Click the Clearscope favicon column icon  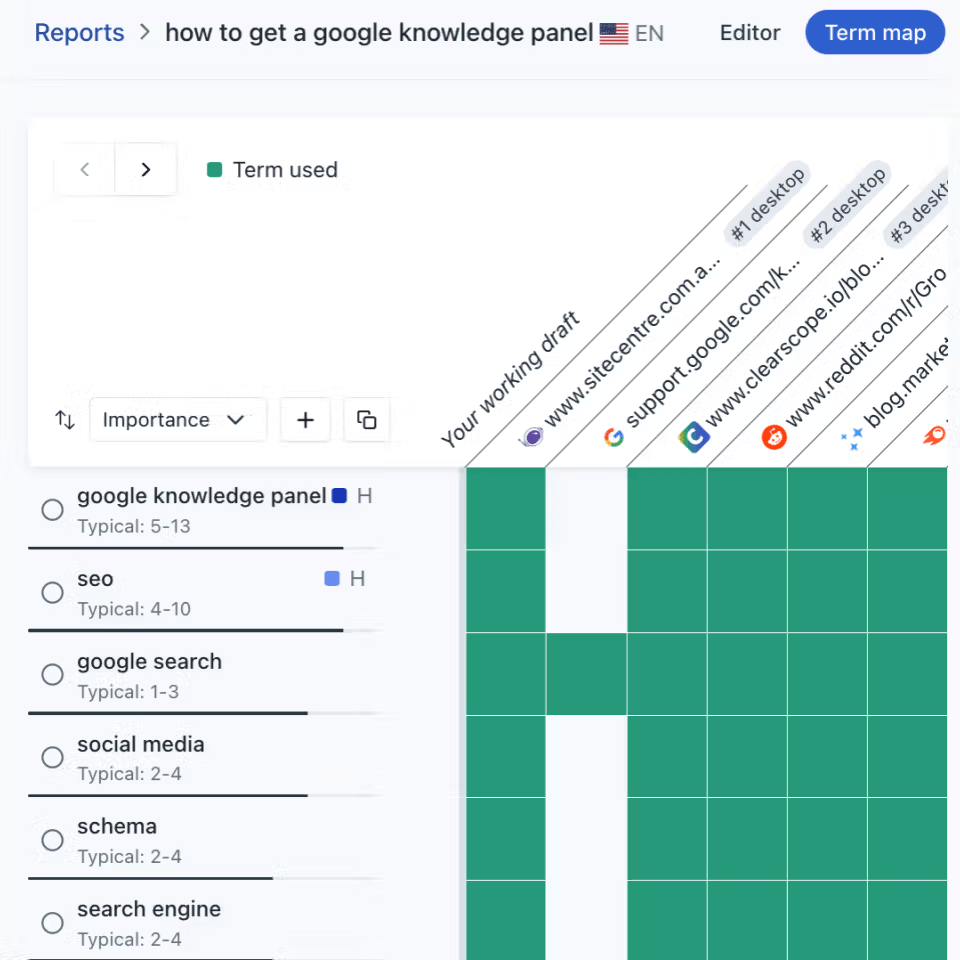point(694,436)
